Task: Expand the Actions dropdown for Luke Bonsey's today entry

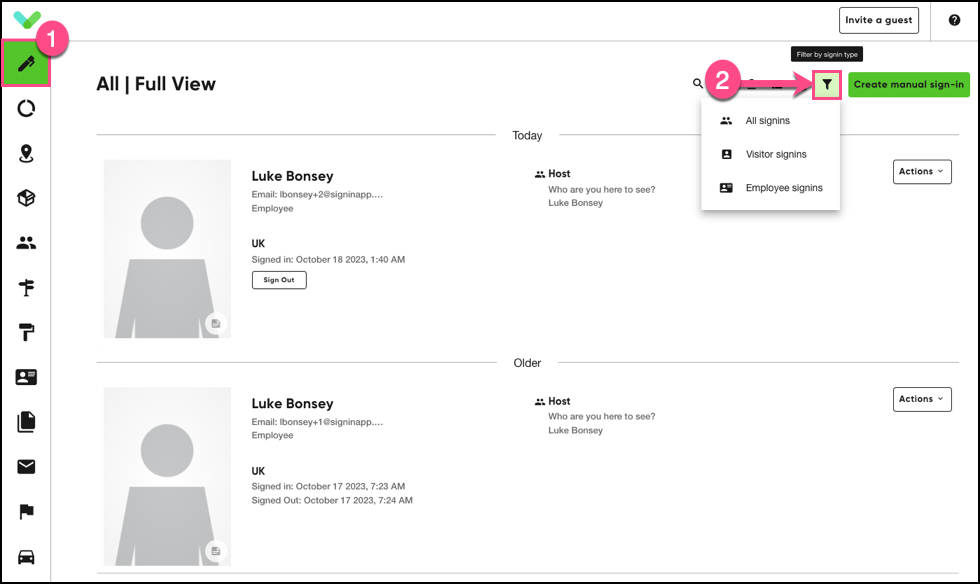Action: coord(921,171)
